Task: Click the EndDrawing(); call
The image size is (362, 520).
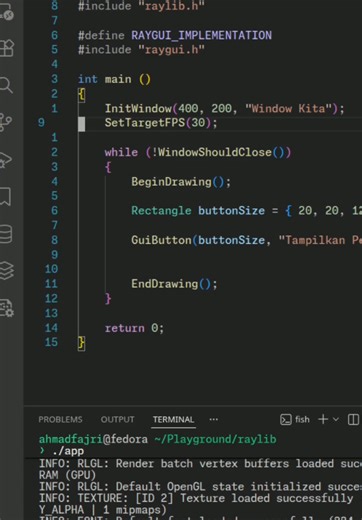Action: [x=174, y=284]
